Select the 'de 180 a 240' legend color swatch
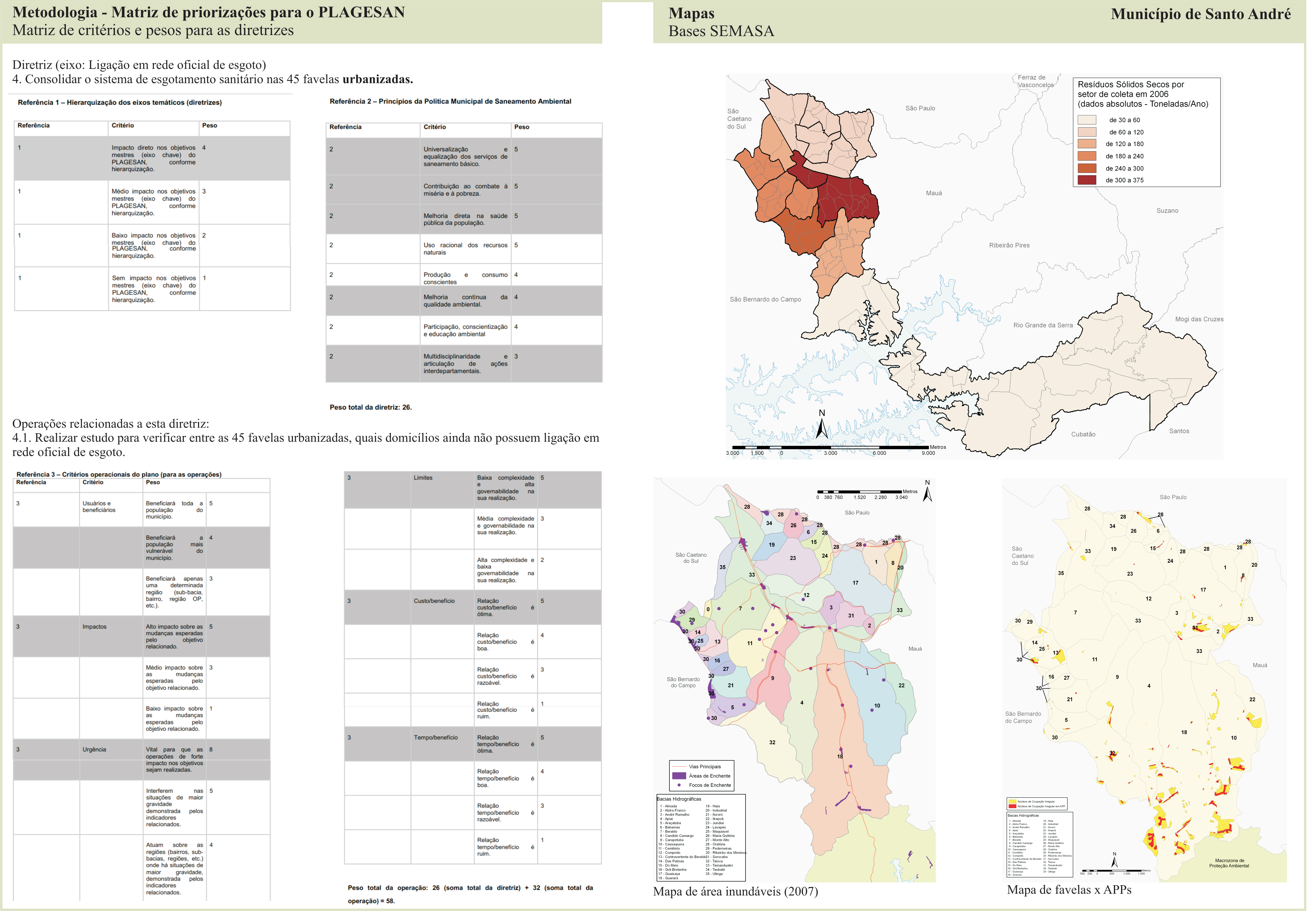The width and height of the screenshot is (1316, 911). pos(1087,156)
